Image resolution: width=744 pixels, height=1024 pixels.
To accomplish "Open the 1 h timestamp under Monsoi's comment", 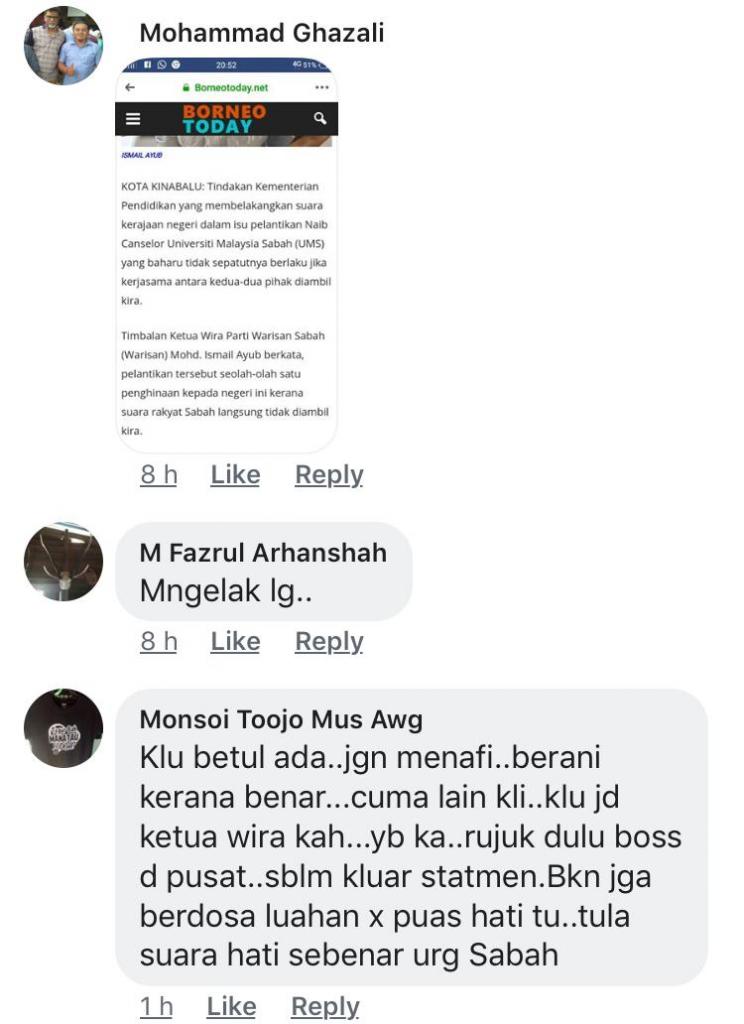I will coord(157,1006).
